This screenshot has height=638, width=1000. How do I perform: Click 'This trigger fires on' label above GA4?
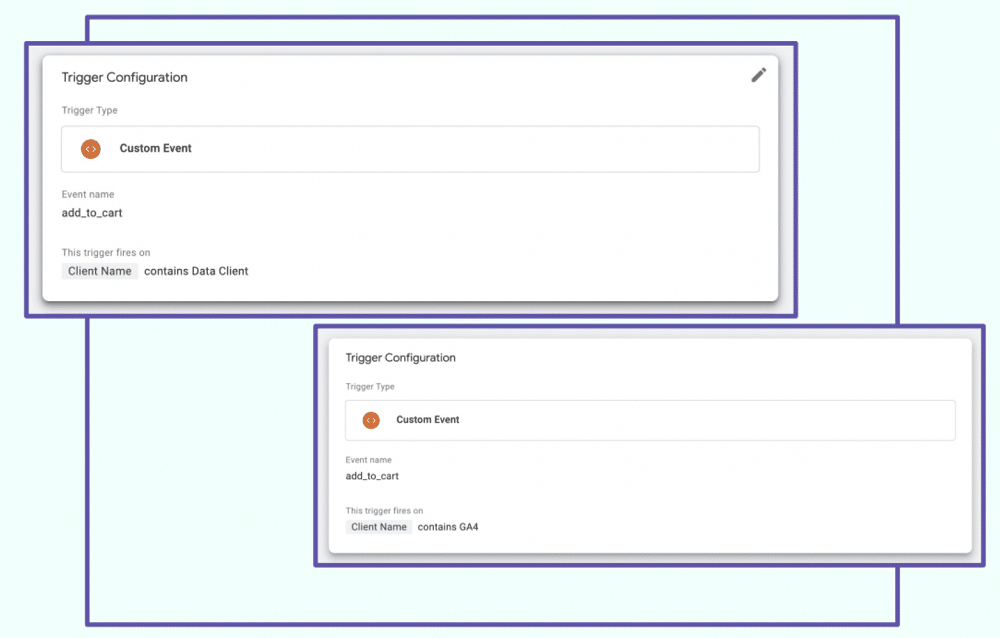point(384,510)
